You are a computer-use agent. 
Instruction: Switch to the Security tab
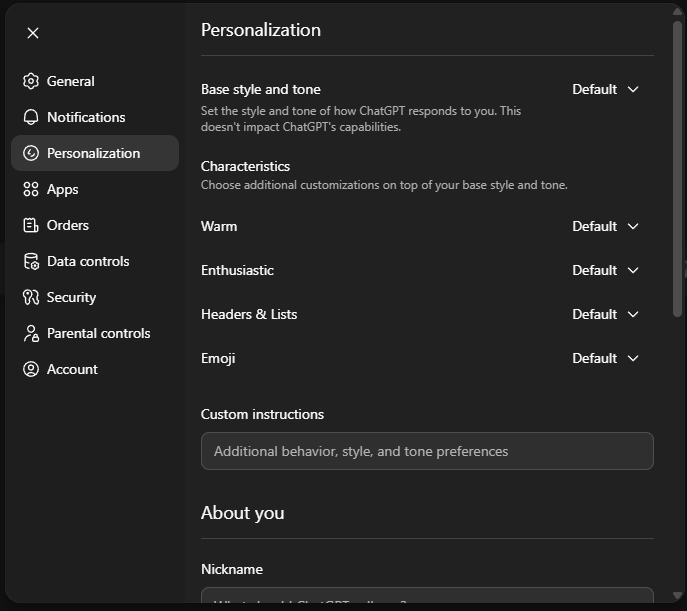(95, 297)
